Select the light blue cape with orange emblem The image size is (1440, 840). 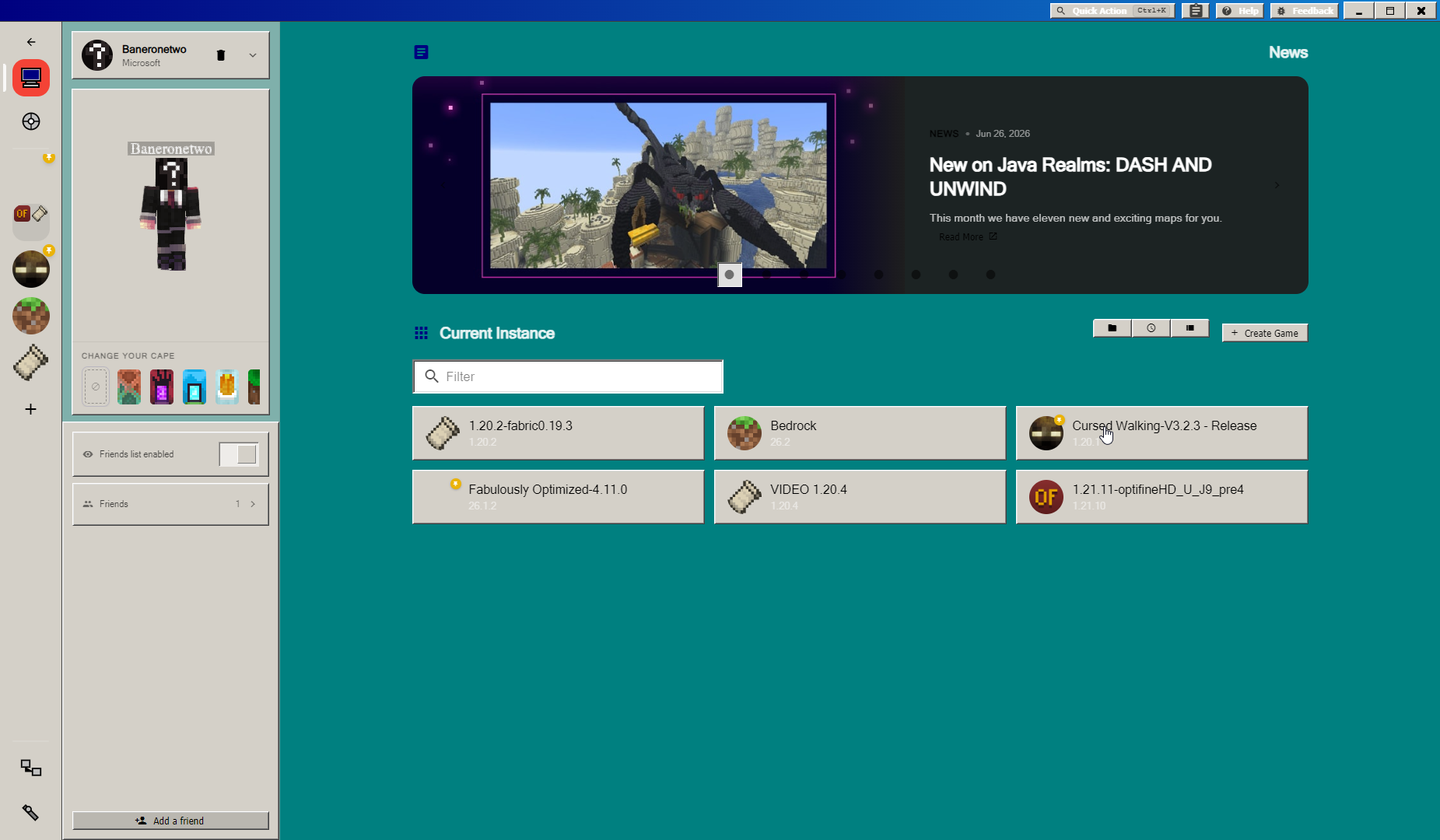point(227,387)
